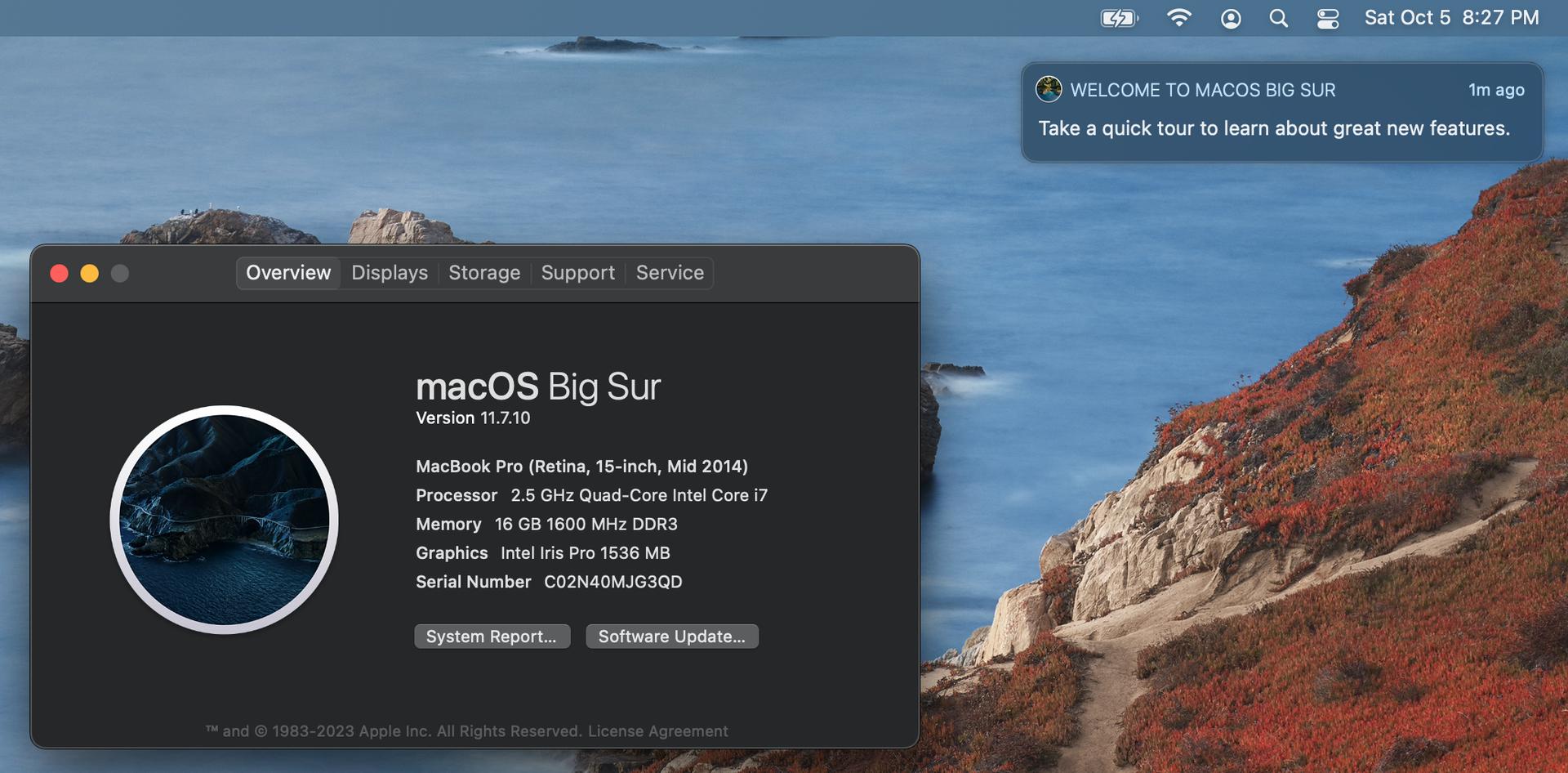Switch to the Storage tab
Image resolution: width=1568 pixels, height=773 pixels.
tap(484, 273)
